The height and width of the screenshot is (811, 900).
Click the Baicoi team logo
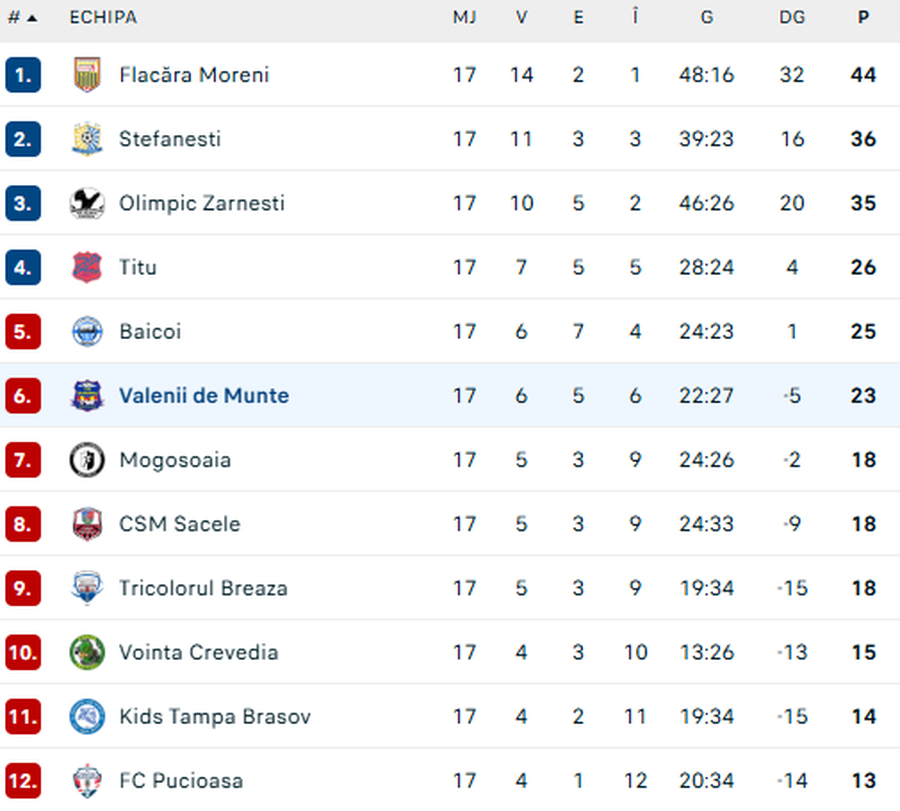[x=87, y=331]
